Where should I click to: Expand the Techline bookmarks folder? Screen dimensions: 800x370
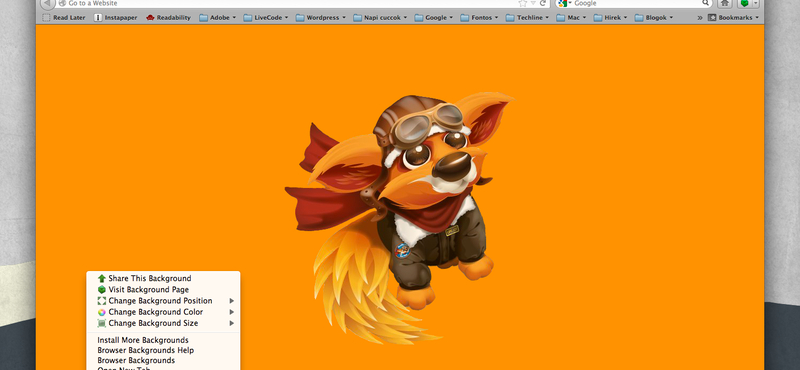point(528,17)
